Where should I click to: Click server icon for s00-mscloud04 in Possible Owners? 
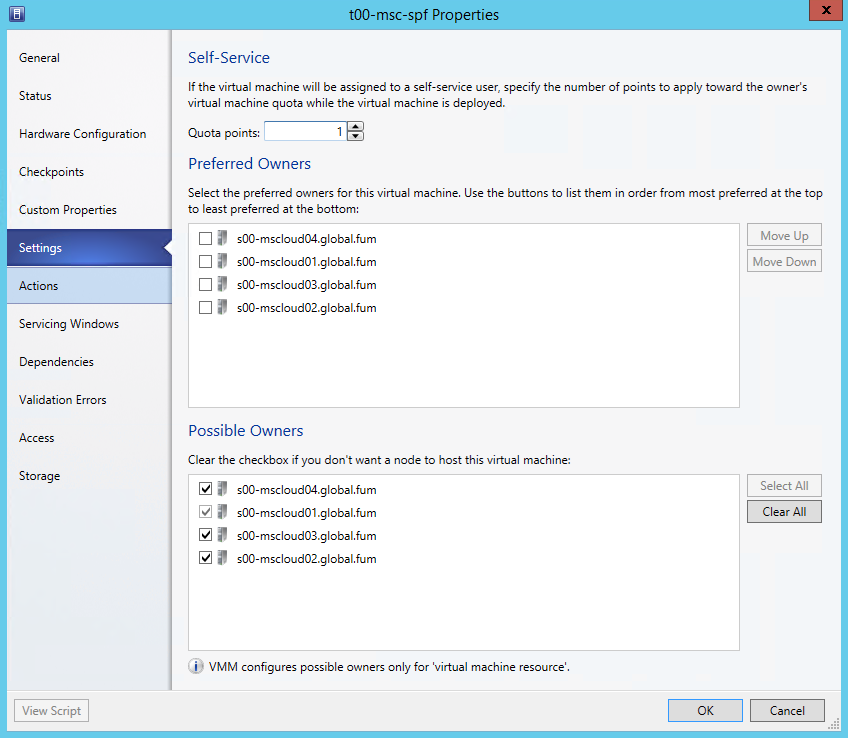222,489
